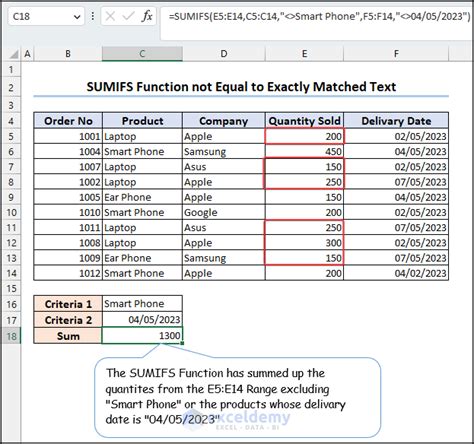Image resolution: width=474 pixels, height=444 pixels.
Task: Click 'Google' company cell
Action: pos(224,212)
